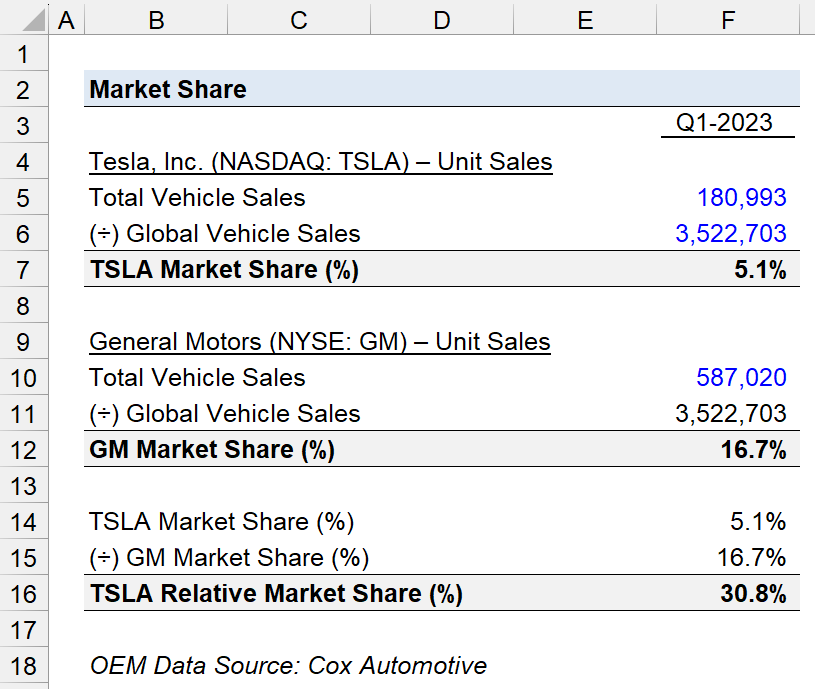This screenshot has height=689, width=815.
Task: Click GM Market Share 16.7% bold result
Action: 753,449
